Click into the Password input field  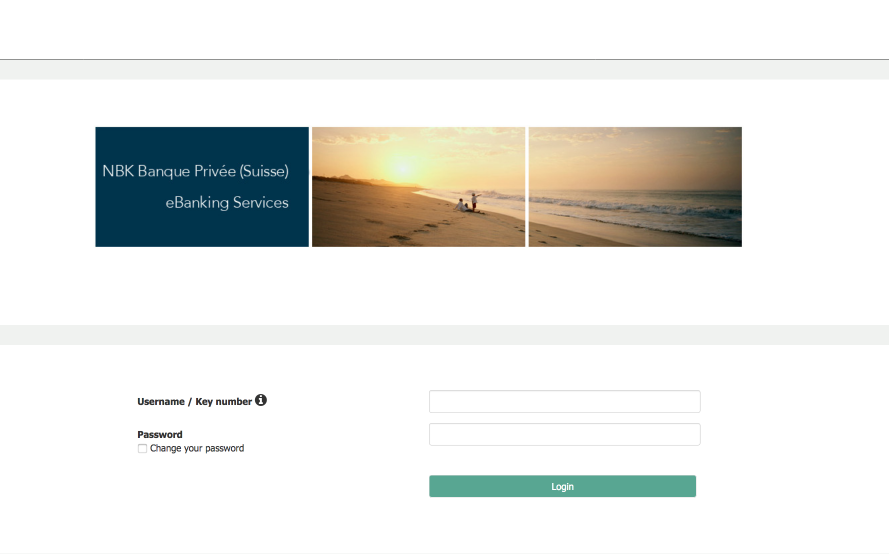(x=565, y=434)
